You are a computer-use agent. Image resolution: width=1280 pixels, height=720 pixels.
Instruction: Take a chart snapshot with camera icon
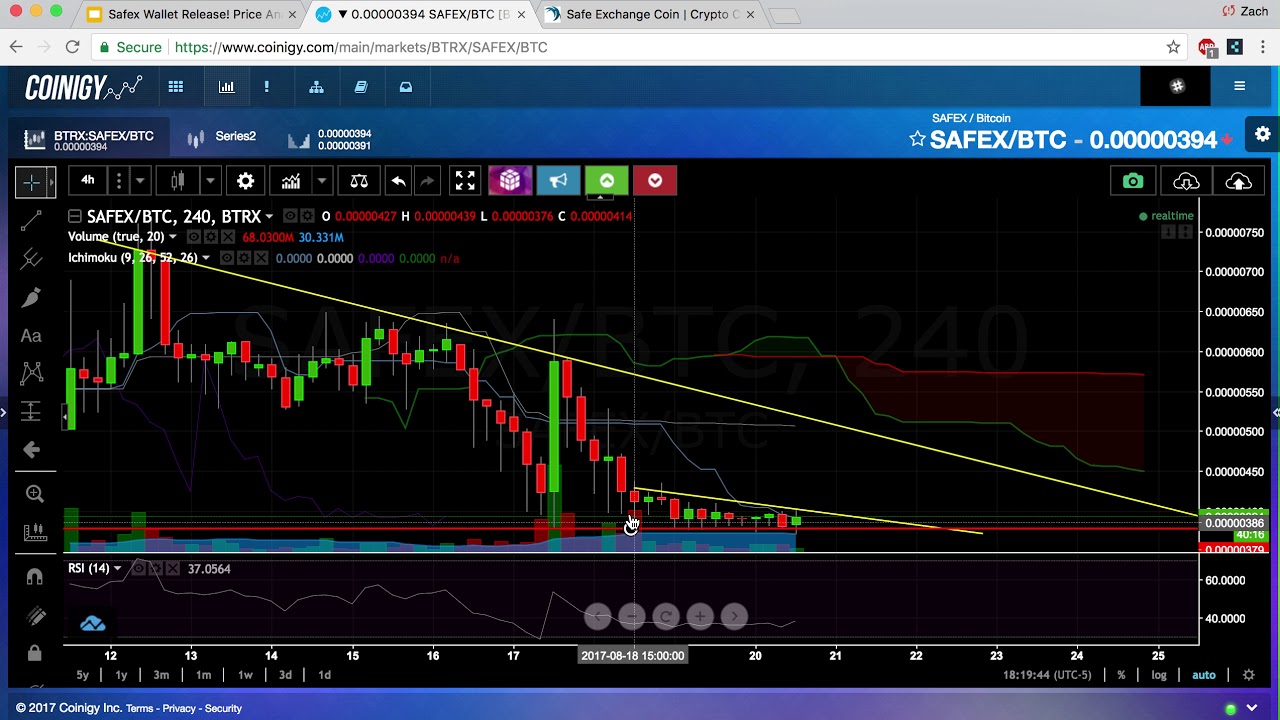pos(1133,181)
